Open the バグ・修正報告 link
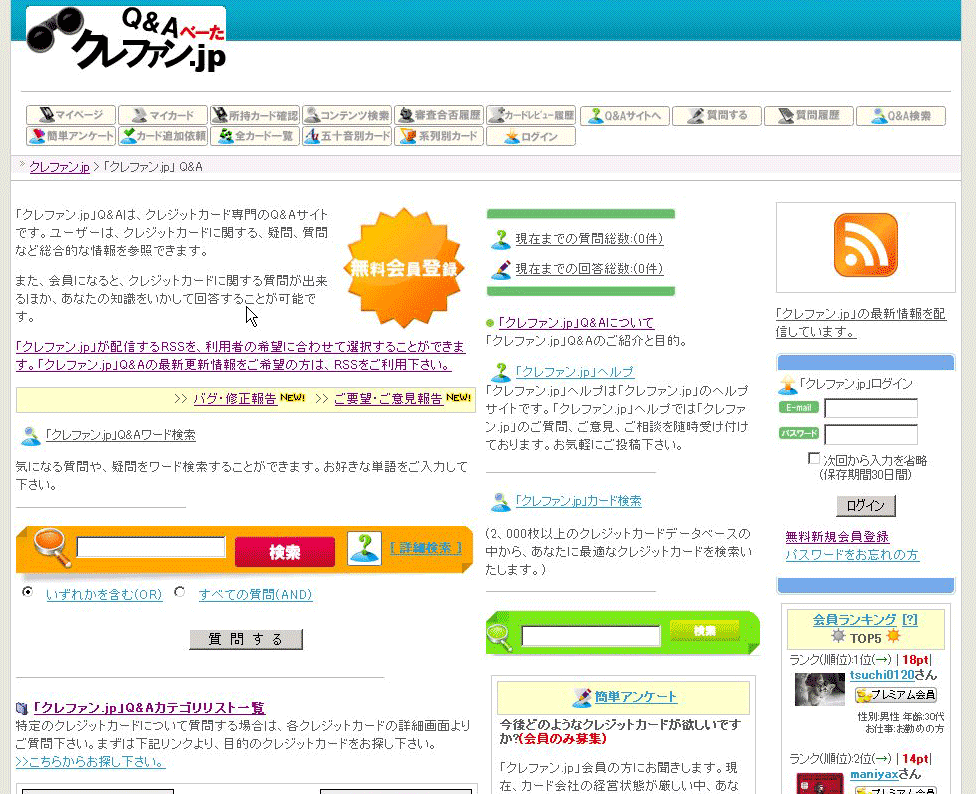 (234, 399)
